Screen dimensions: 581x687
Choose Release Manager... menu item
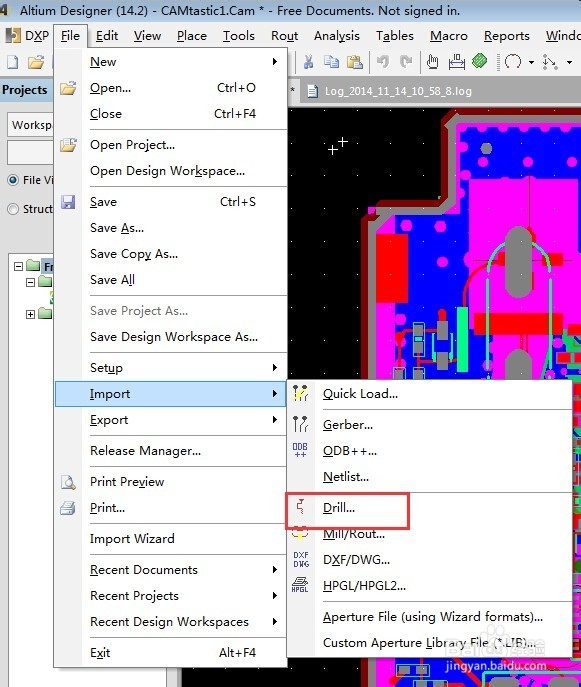pos(171,451)
